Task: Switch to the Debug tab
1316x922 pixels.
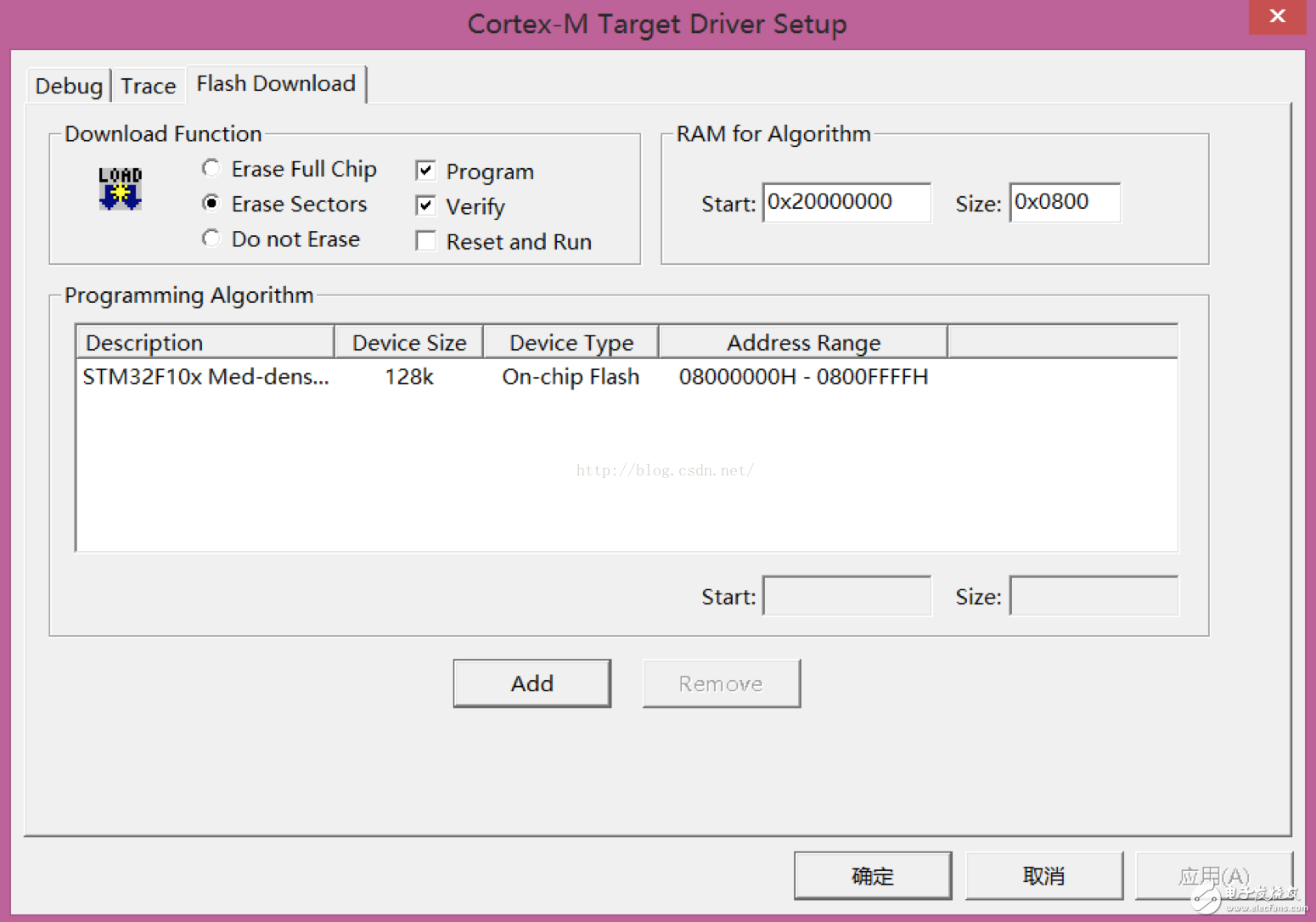Action: [x=68, y=85]
